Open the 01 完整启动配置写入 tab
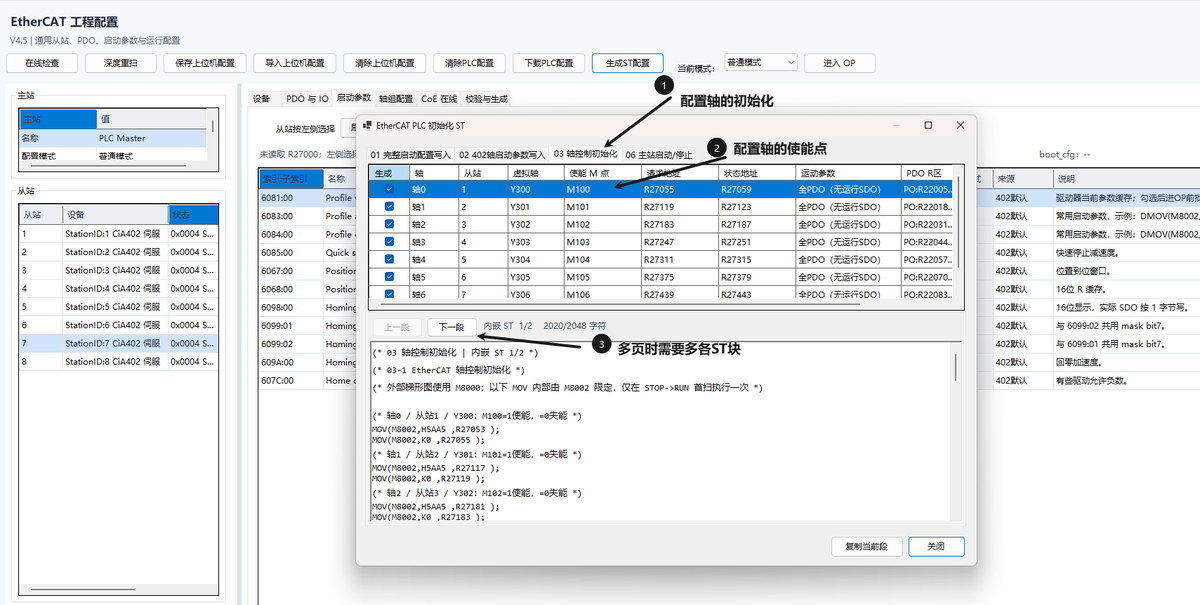This screenshot has width=1200, height=605. tap(410, 155)
